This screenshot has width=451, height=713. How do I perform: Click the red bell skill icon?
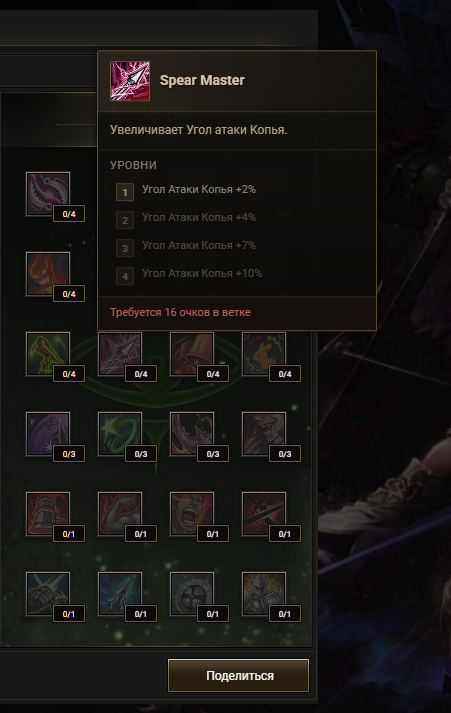click(x=192, y=354)
